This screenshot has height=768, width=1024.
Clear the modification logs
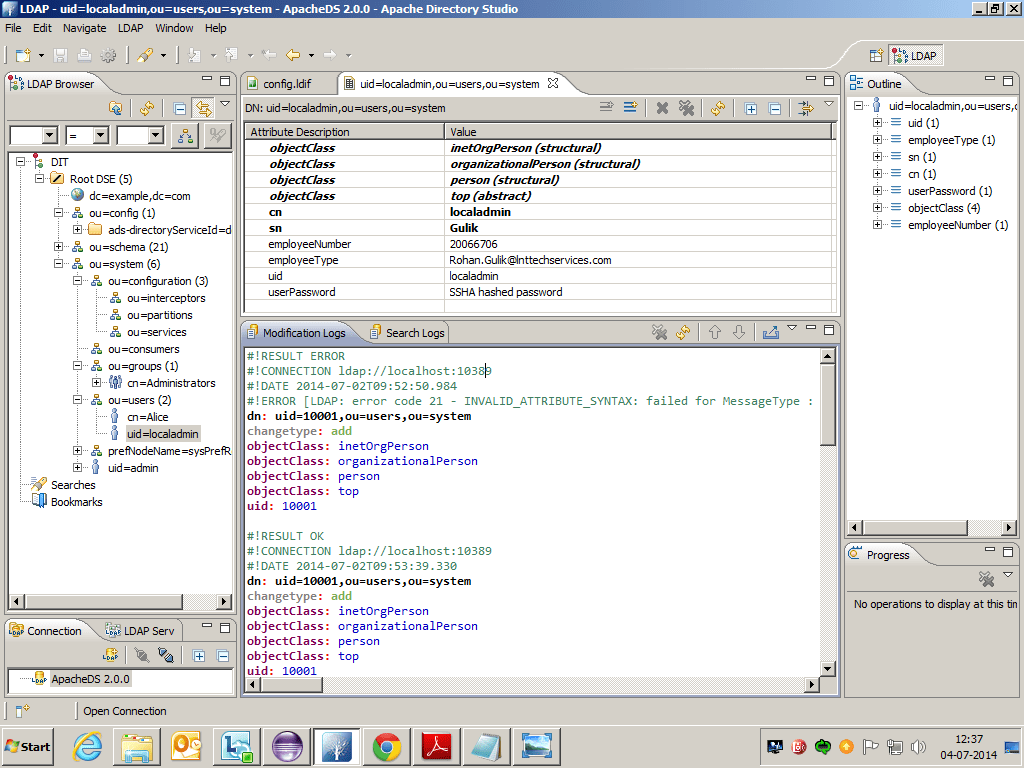(x=659, y=332)
